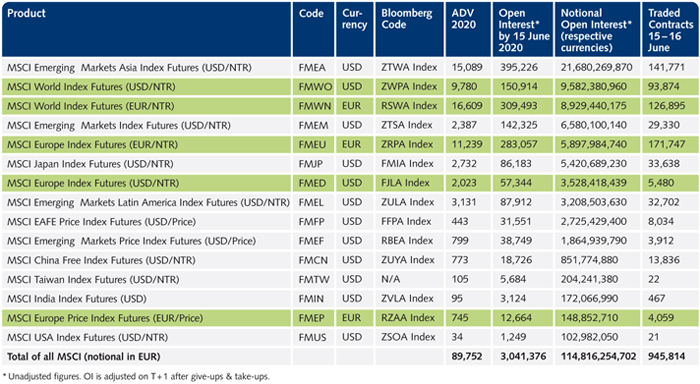Click MSCI Europe Index Futures (EUR/NTR) product

click(92, 145)
